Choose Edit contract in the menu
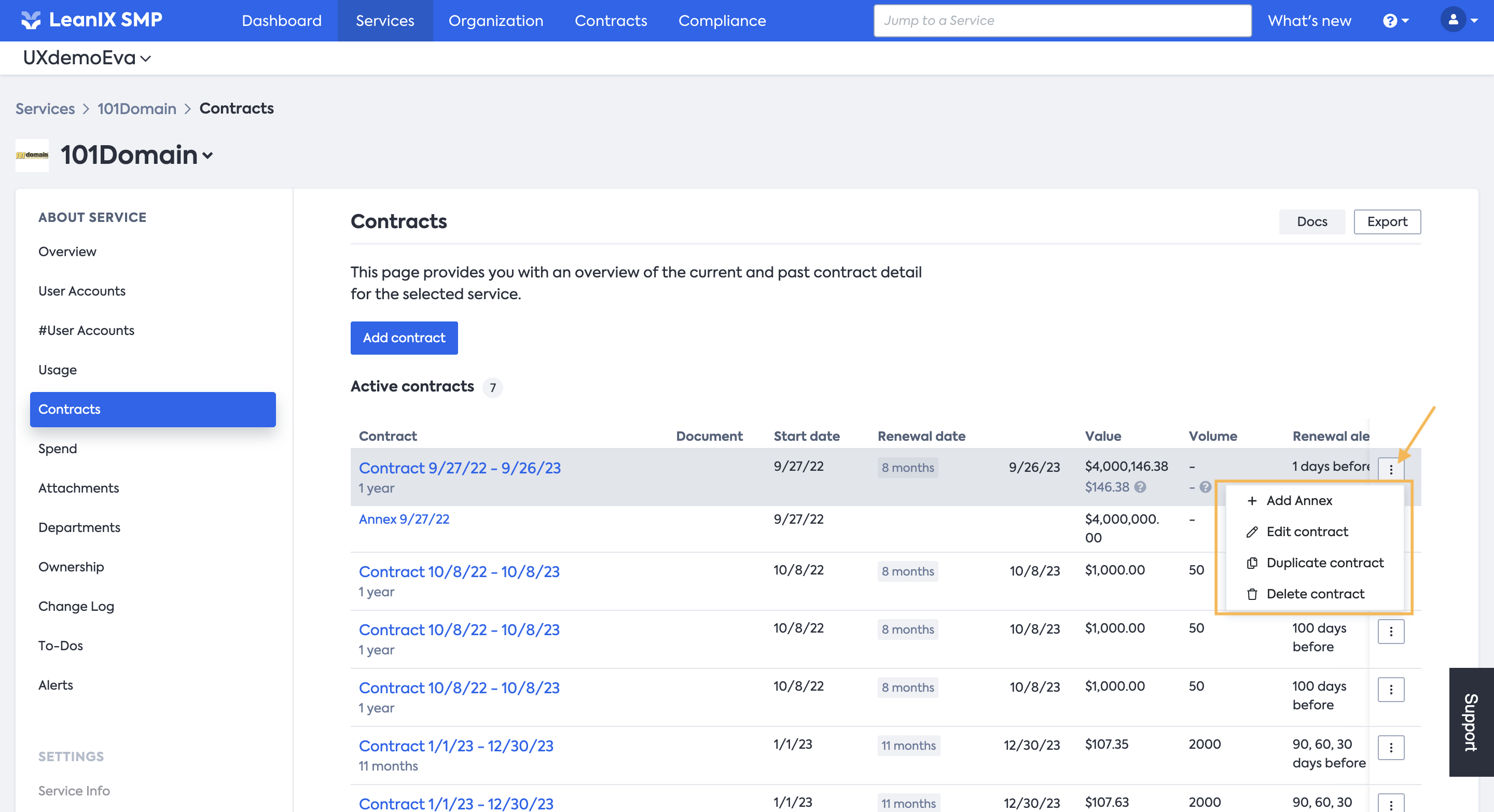 point(1307,531)
